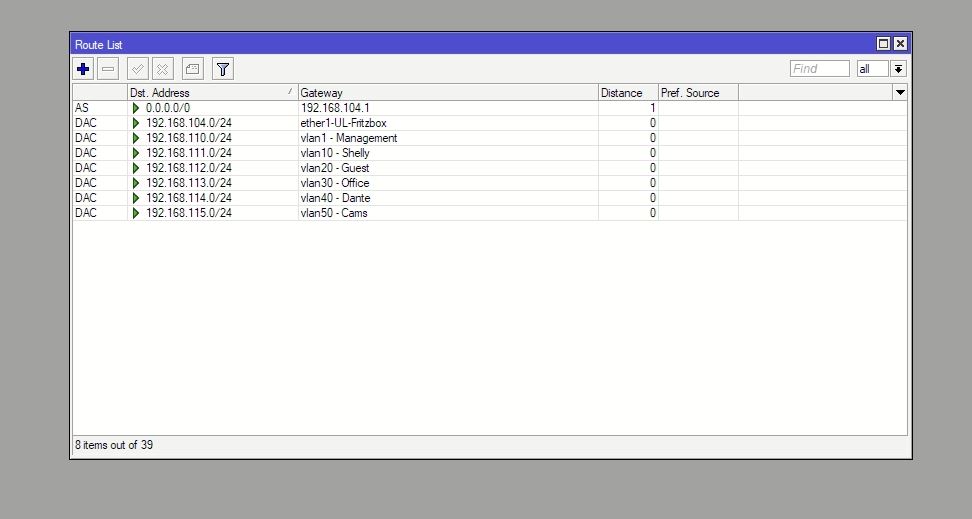
Task: Open the 'all' filter dropdown
Action: coord(873,69)
